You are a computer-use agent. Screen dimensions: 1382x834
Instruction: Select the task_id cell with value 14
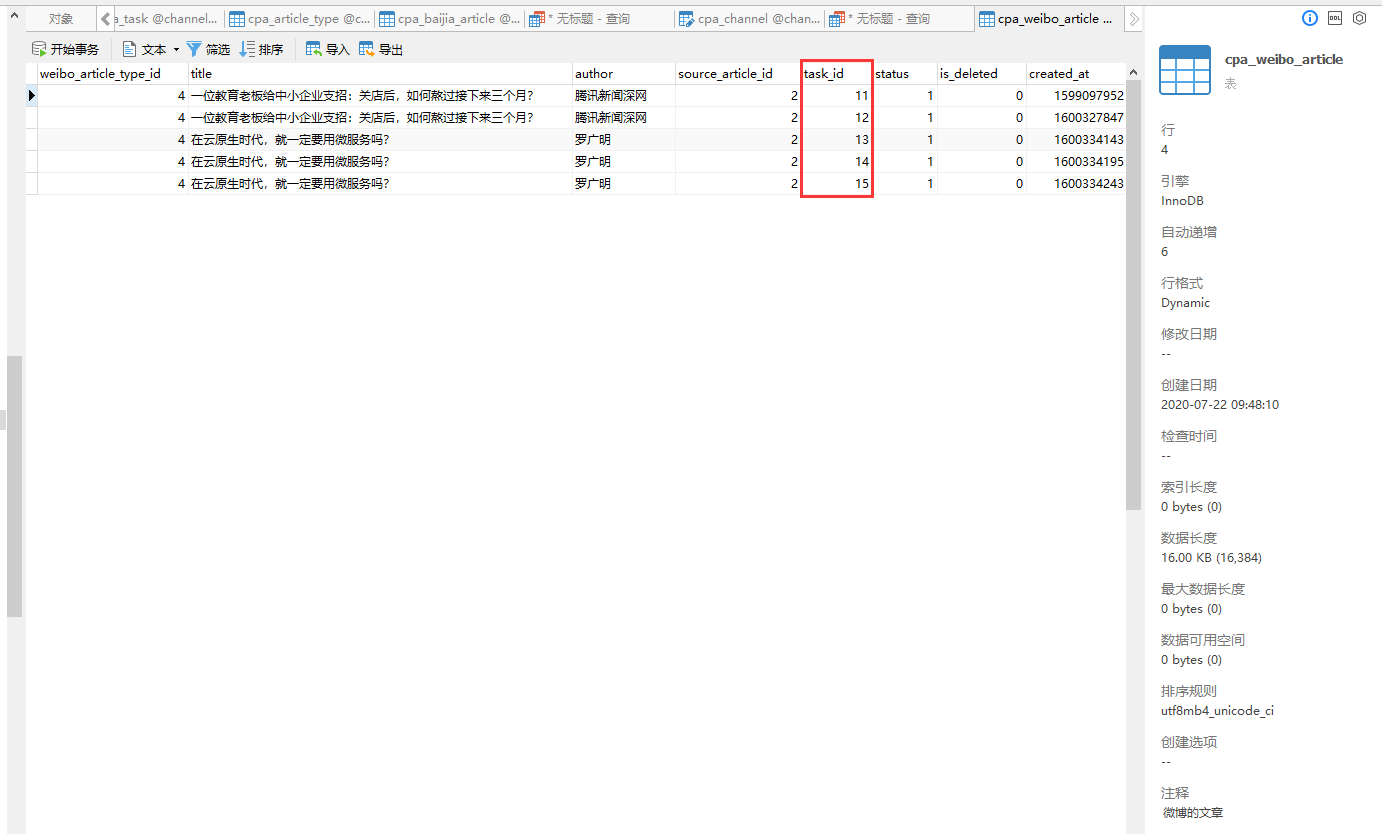point(837,162)
